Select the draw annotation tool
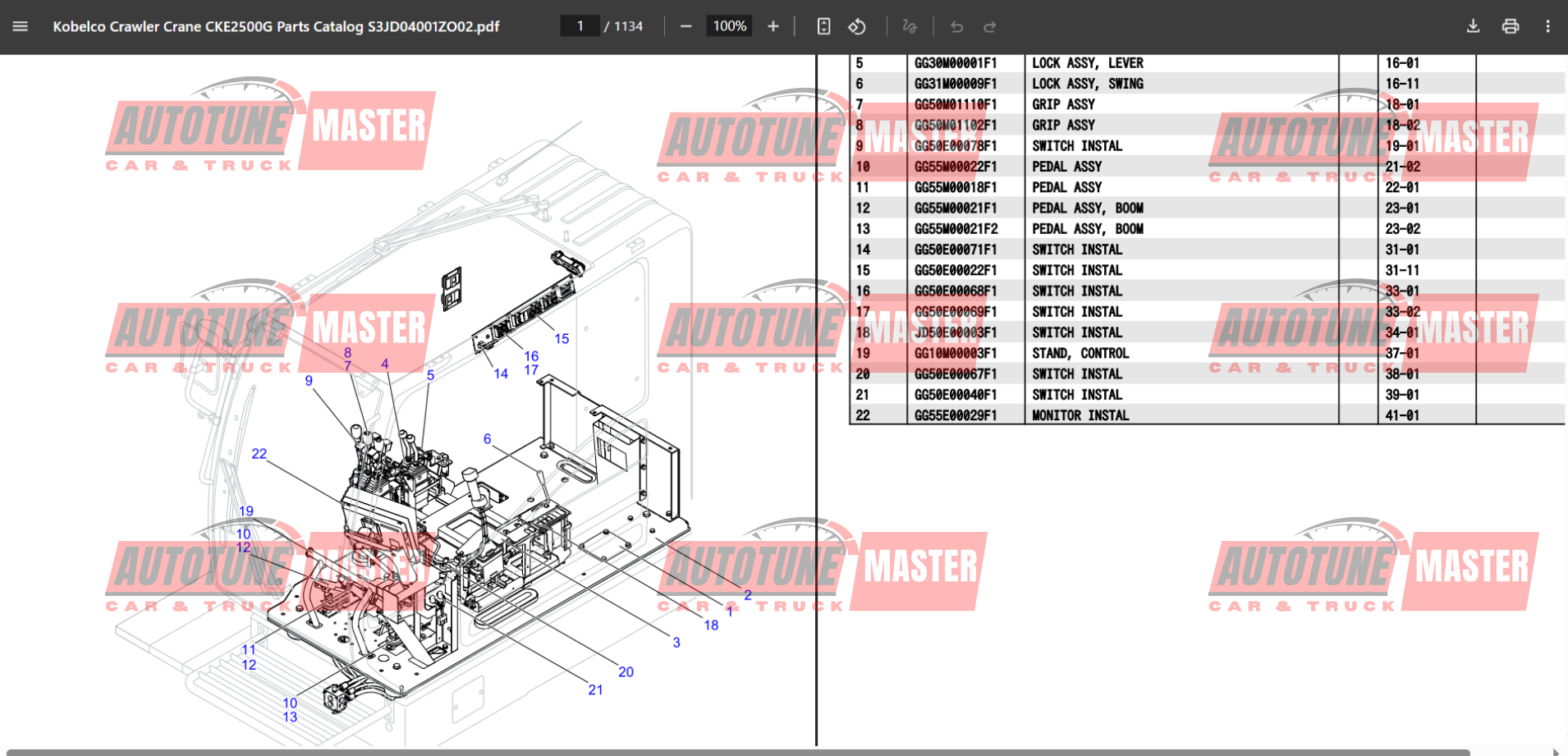The image size is (1568, 756). pos(909,26)
